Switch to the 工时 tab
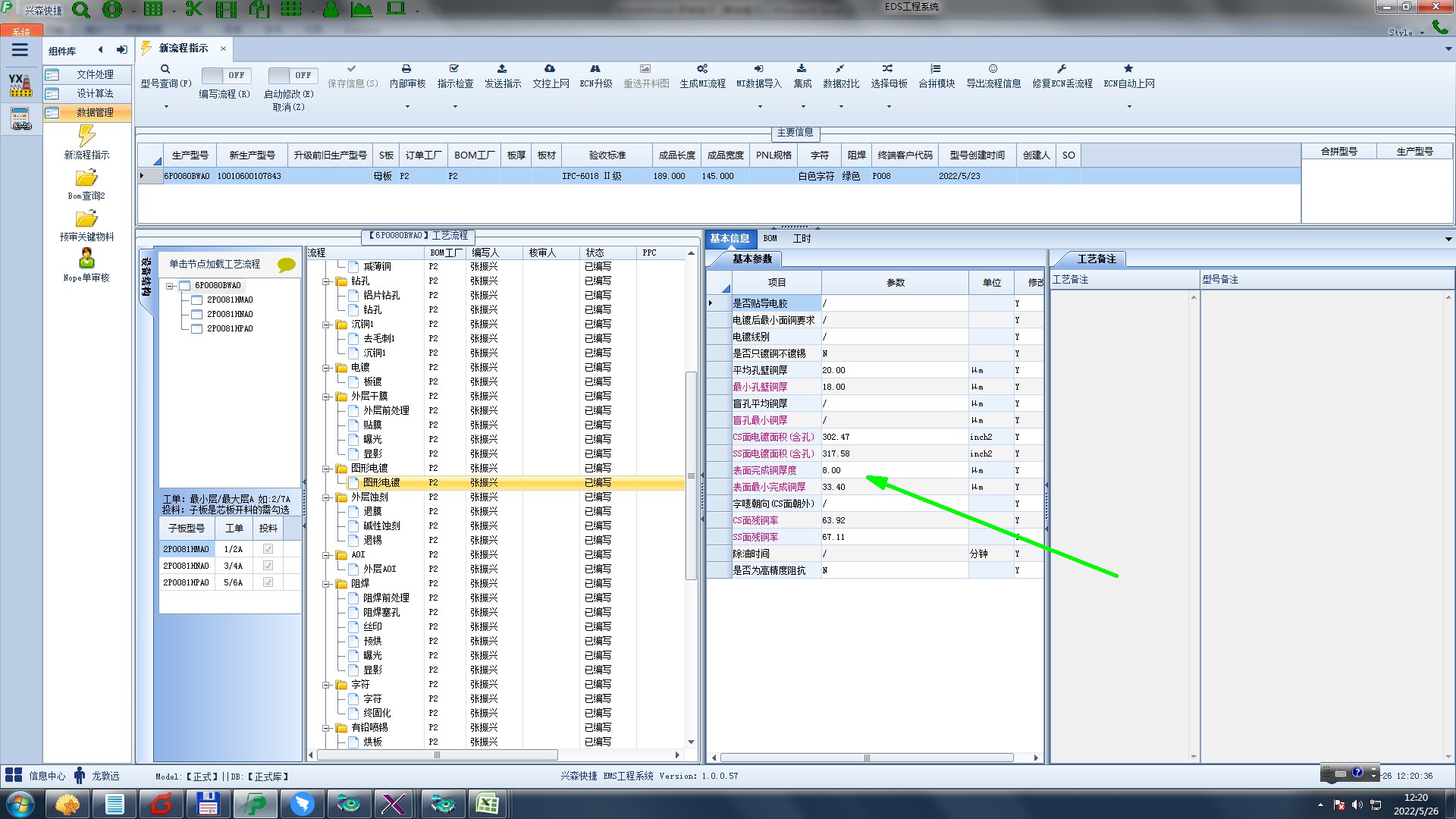The height and width of the screenshot is (819, 1456). pos(802,238)
